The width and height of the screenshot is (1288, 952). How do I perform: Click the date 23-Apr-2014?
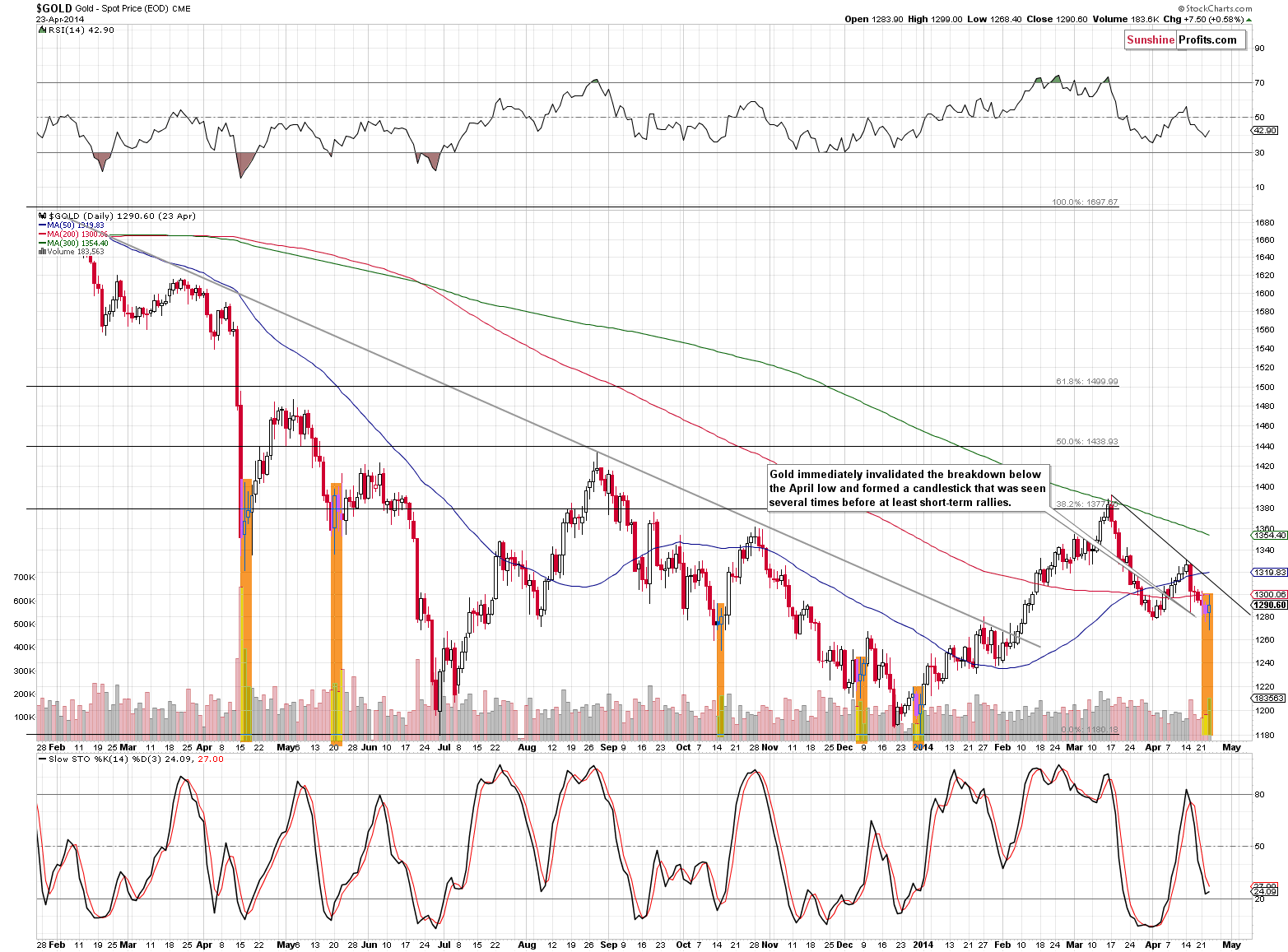[x=60, y=19]
